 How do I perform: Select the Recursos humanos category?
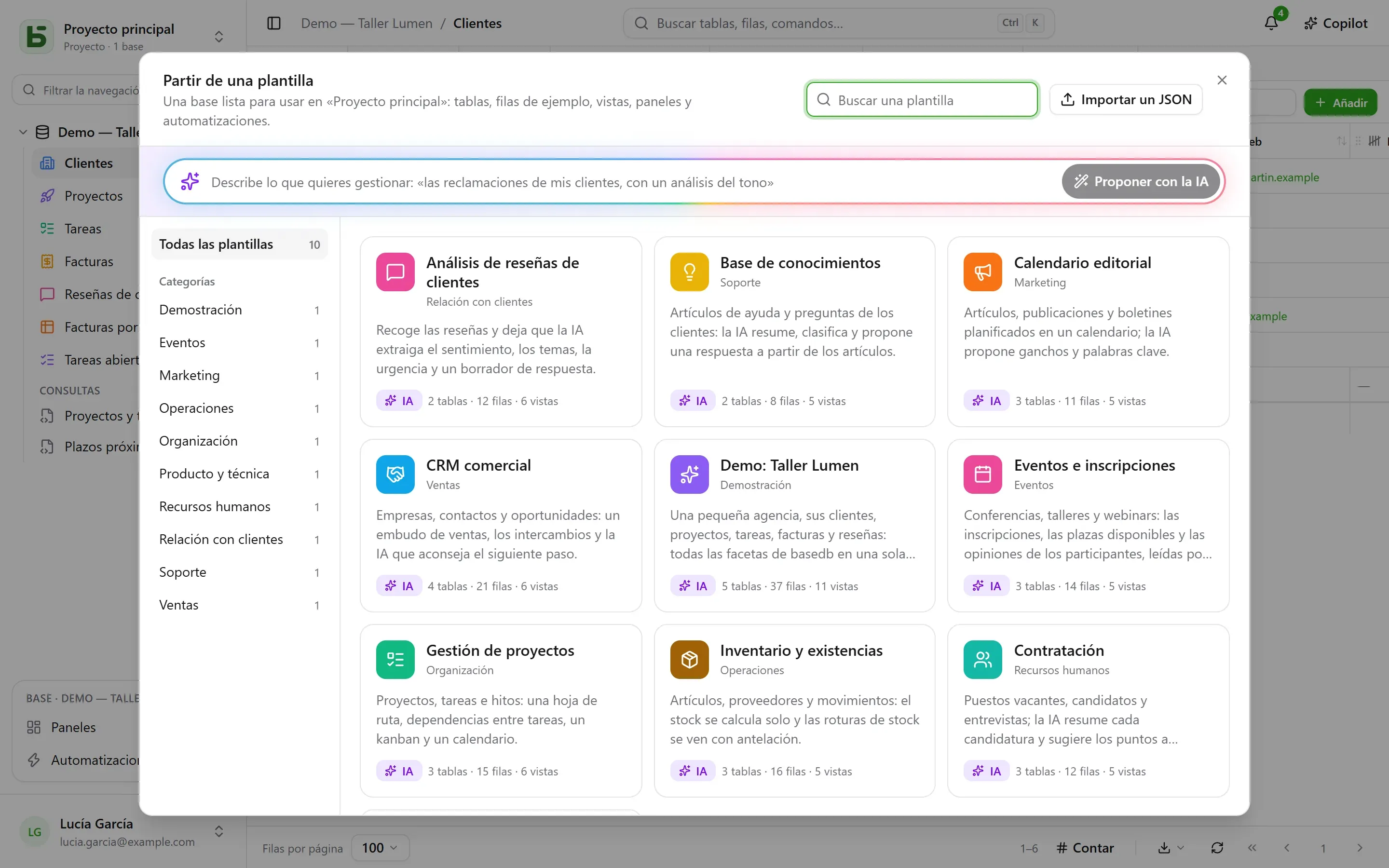click(x=239, y=506)
